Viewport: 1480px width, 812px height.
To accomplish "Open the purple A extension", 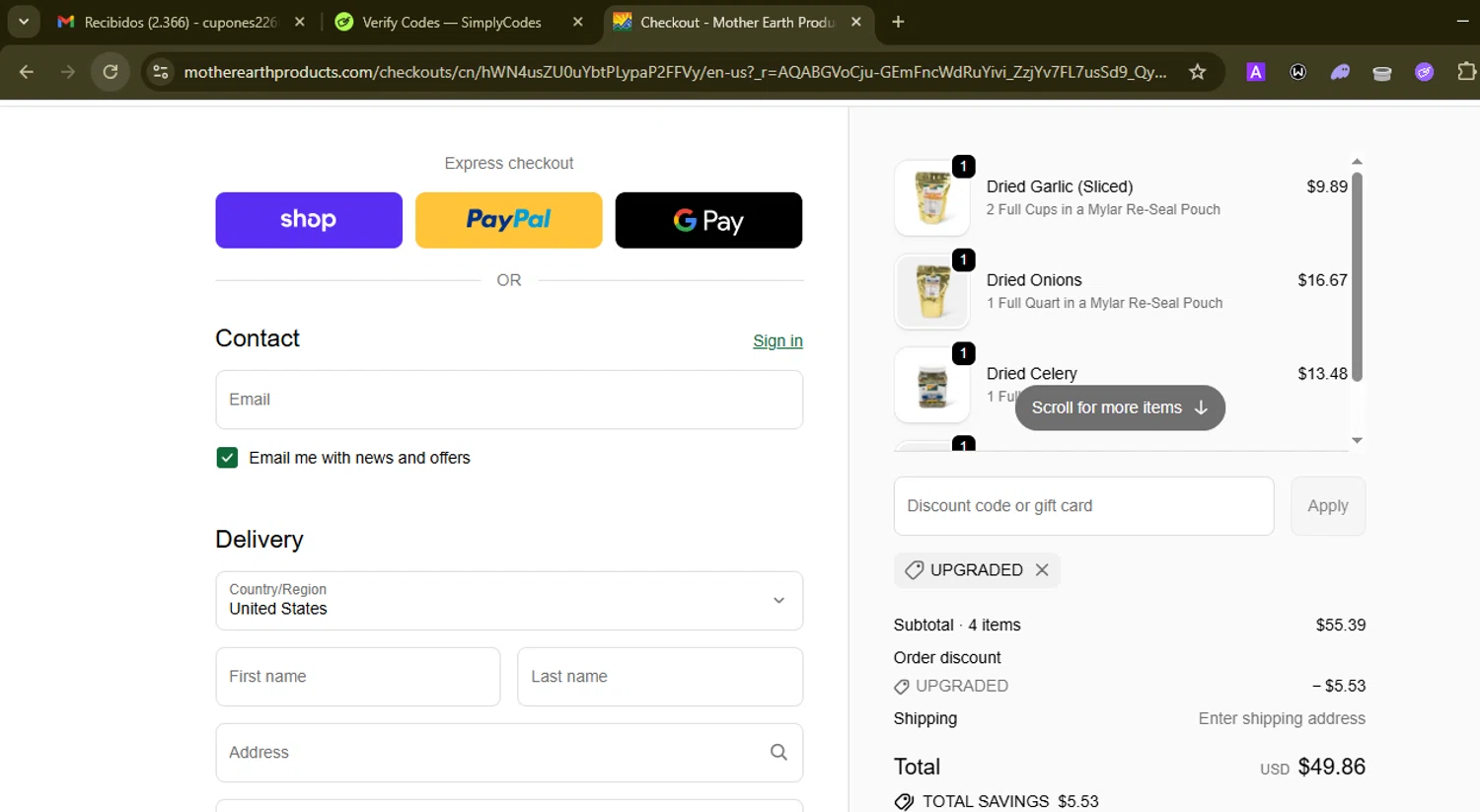I will [1255, 72].
